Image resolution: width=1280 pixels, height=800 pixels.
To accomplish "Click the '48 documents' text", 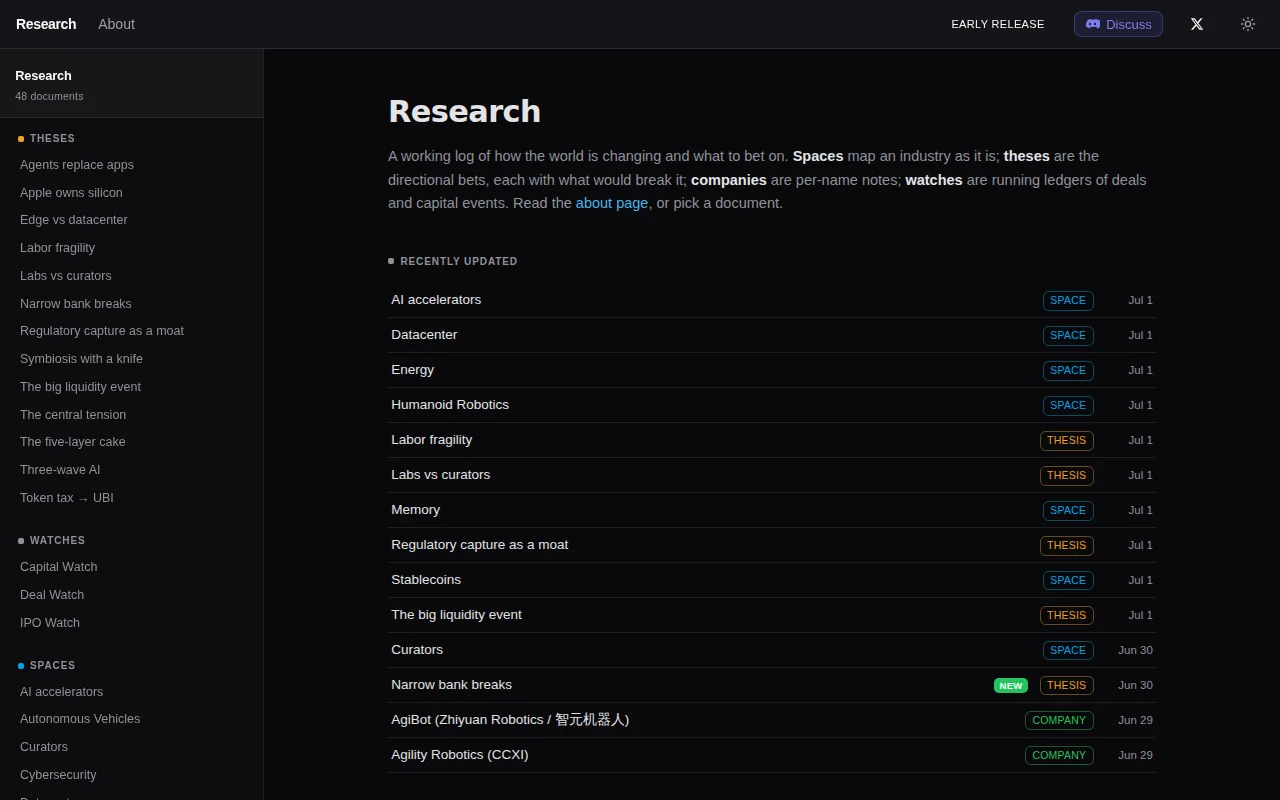I will click(x=49, y=97).
